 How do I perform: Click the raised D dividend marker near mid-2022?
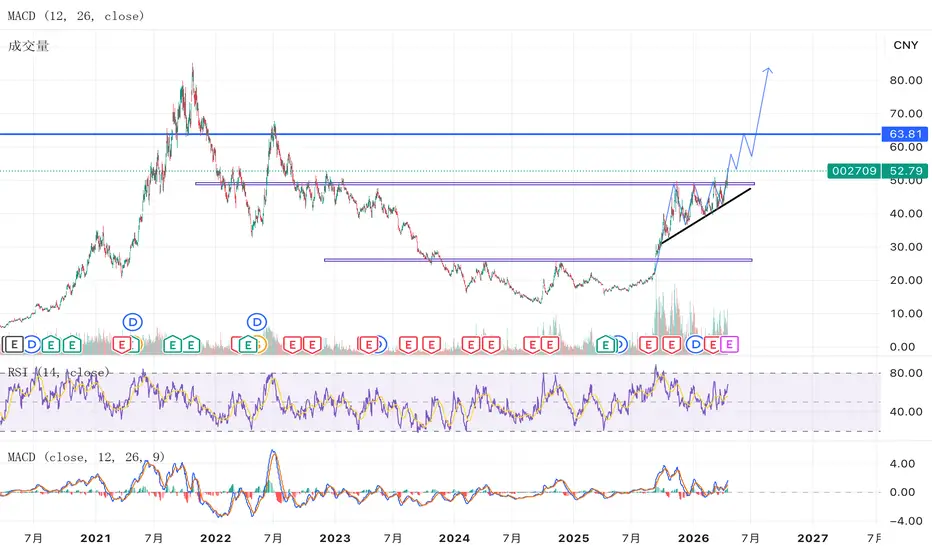point(257,322)
